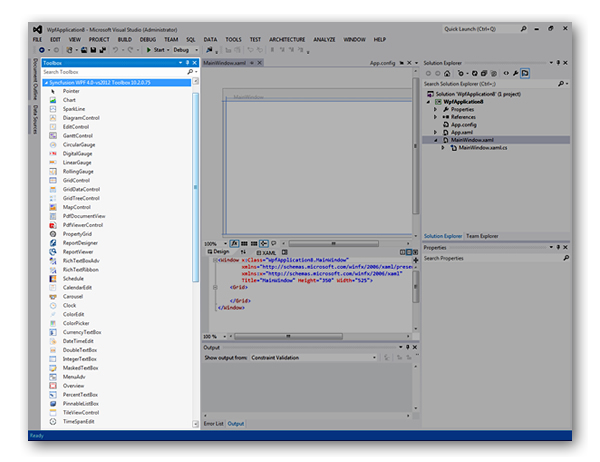The height and width of the screenshot is (462, 600).
Task: Open the FILE menu
Action: (x=37, y=39)
